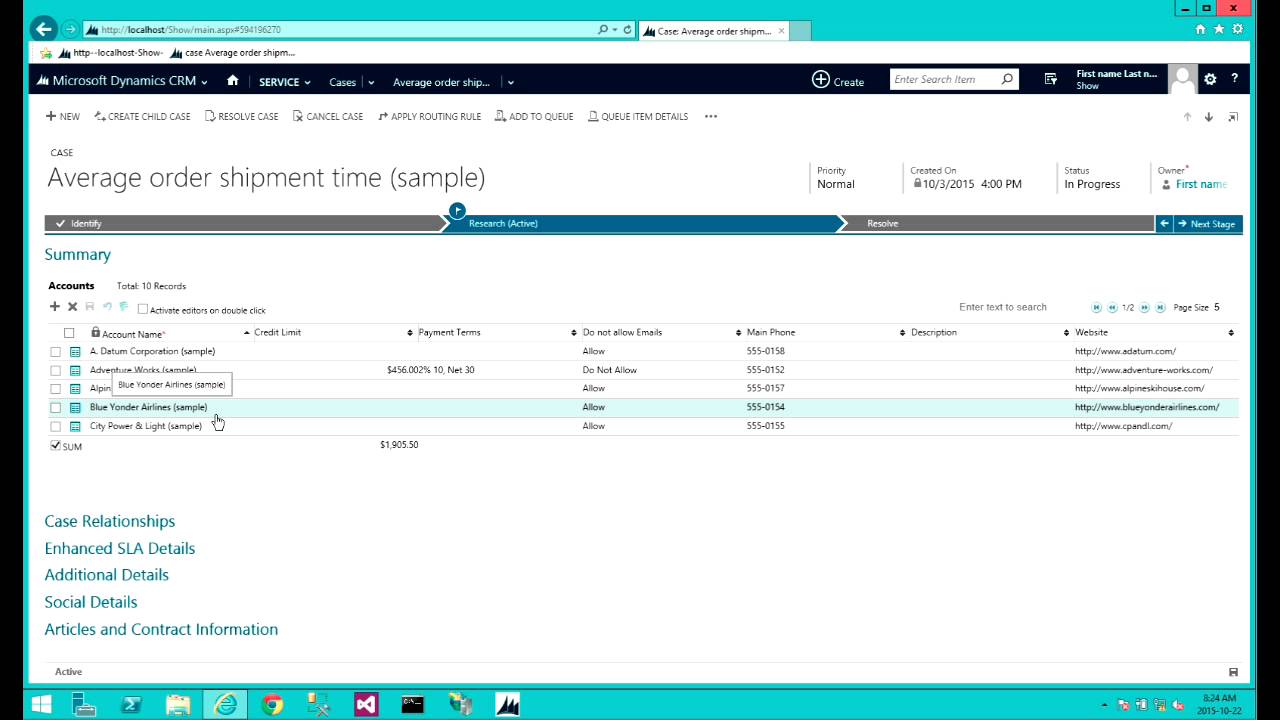Open the settings gear in CRM header
1280x720 pixels.
click(1210, 80)
